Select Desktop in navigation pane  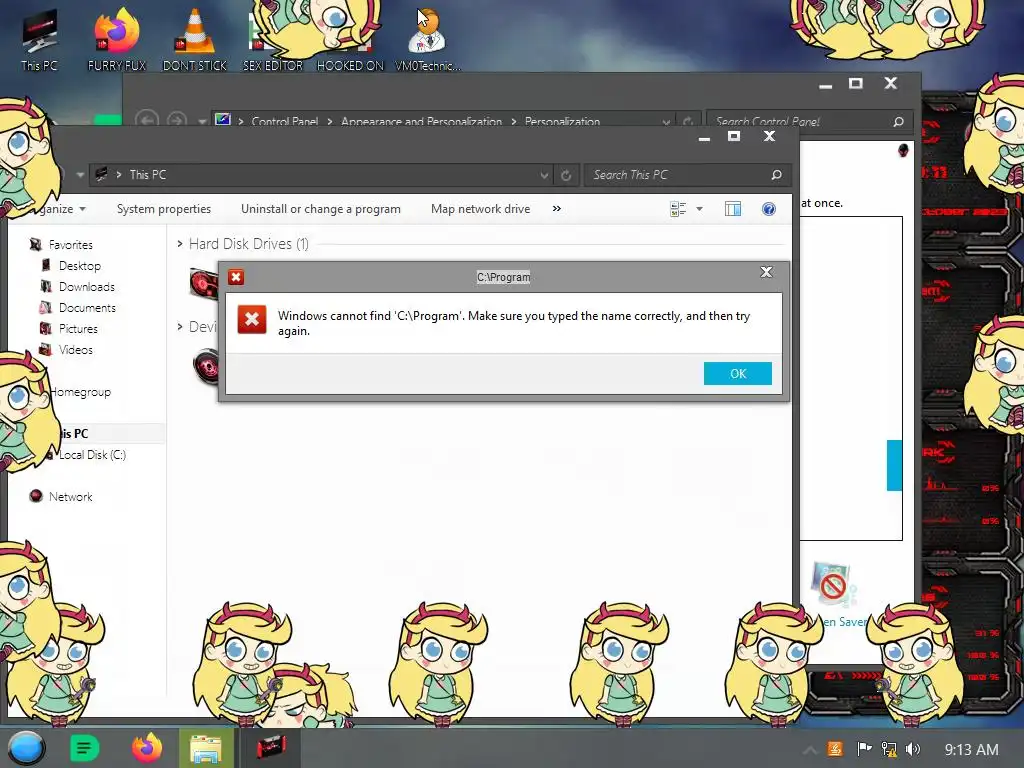pos(80,266)
